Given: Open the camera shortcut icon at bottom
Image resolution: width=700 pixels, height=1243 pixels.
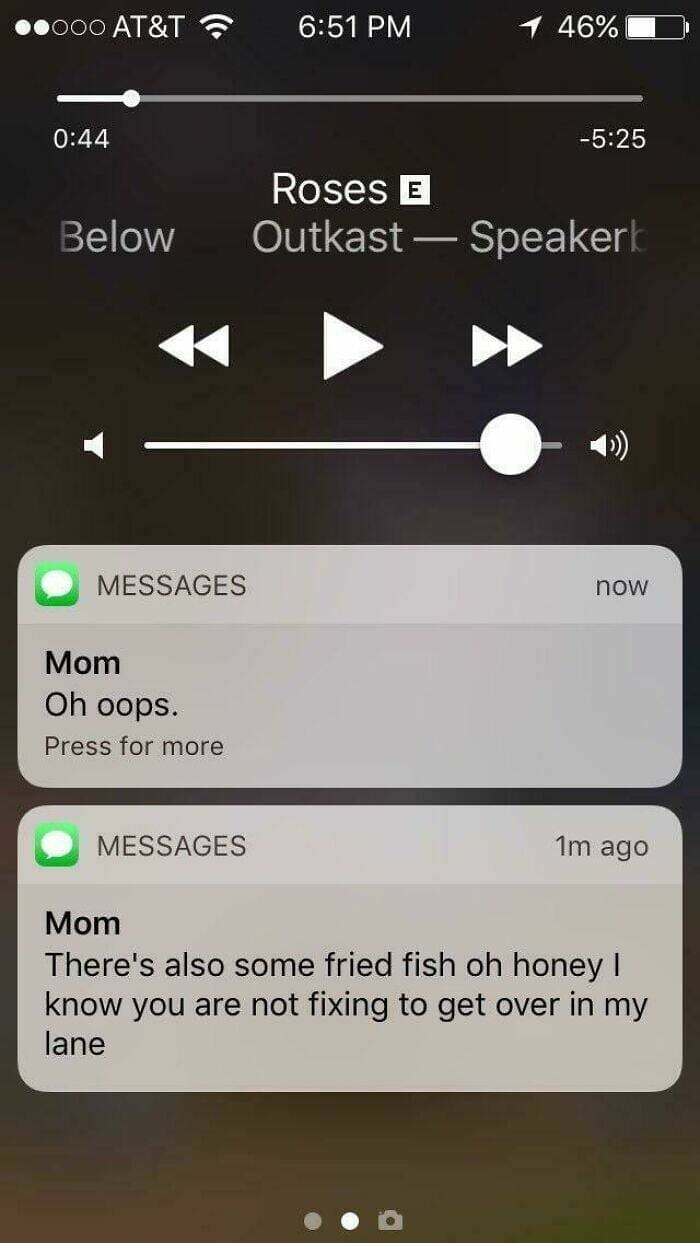Looking at the screenshot, I should point(391,1220).
